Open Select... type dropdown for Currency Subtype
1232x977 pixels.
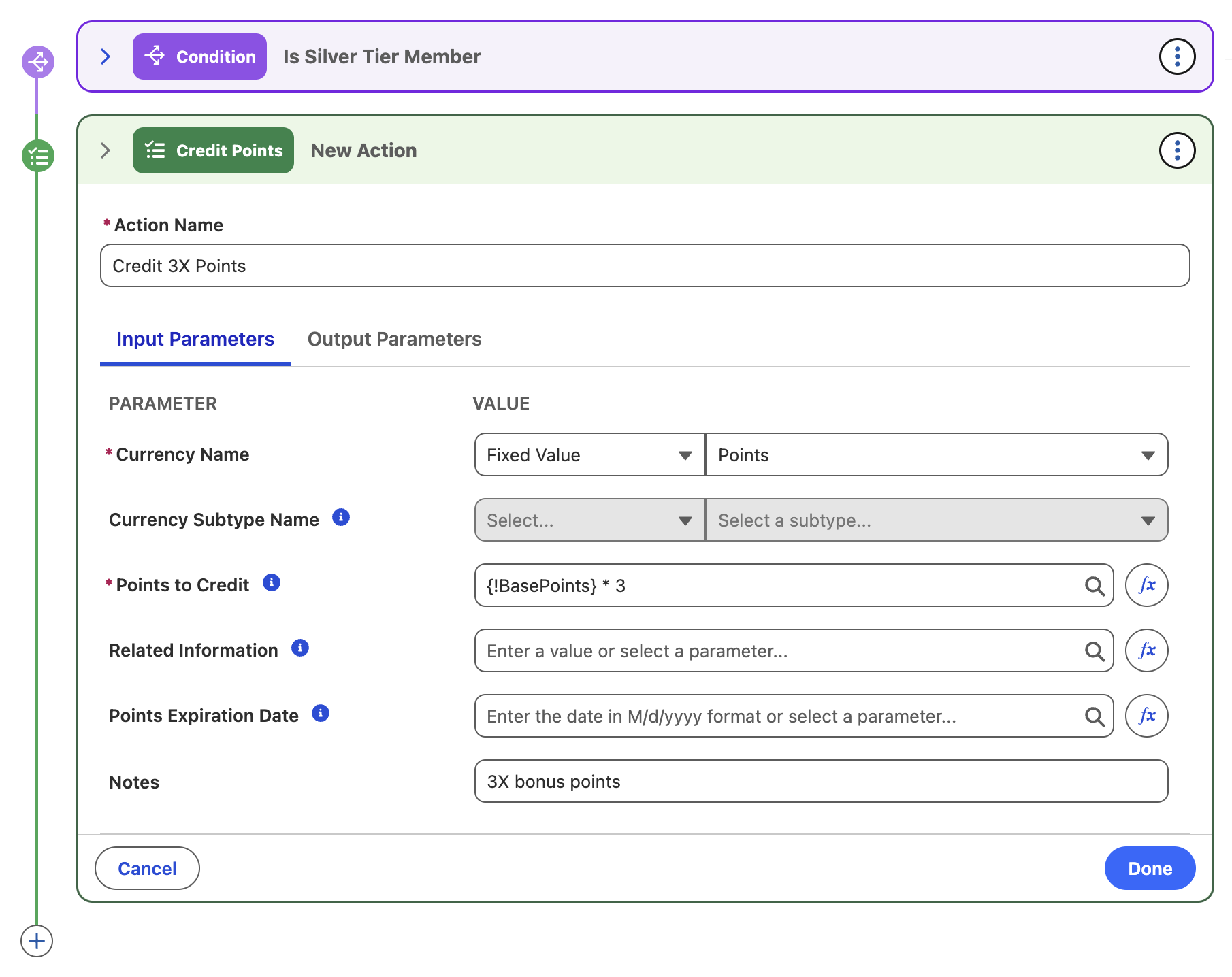click(x=589, y=520)
